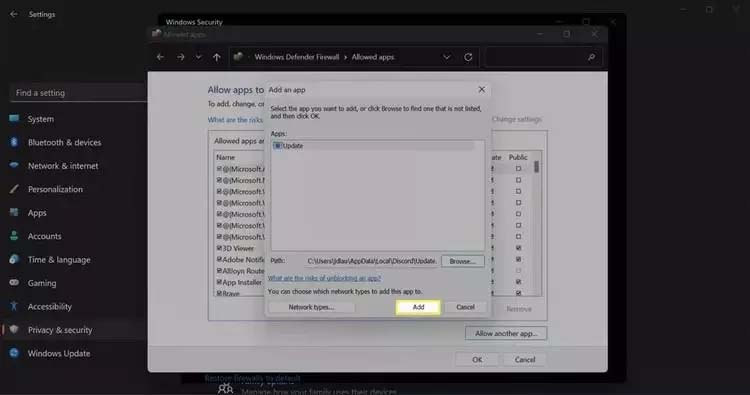Image resolution: width=750 pixels, height=395 pixels.
Task: Click Restore firewalls to default link
Action: [x=253, y=378]
